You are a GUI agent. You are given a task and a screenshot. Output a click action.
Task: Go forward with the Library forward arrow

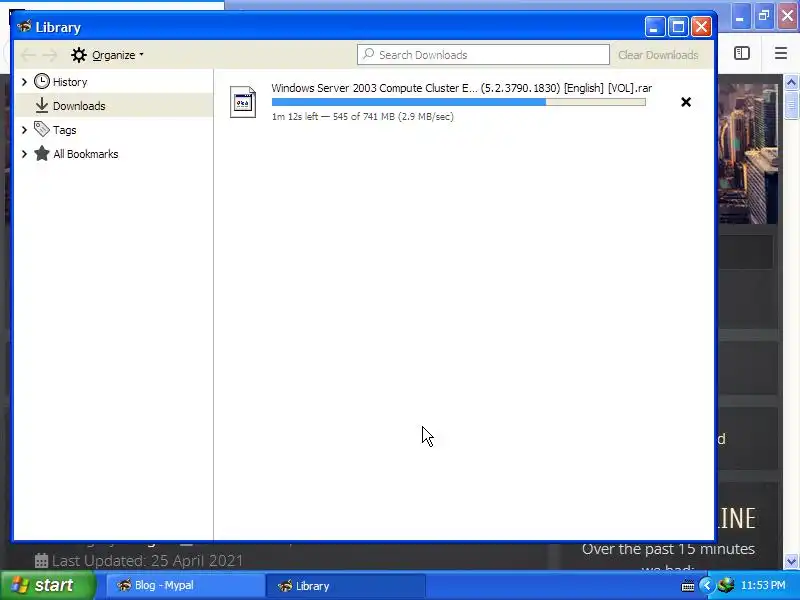tap(49, 55)
